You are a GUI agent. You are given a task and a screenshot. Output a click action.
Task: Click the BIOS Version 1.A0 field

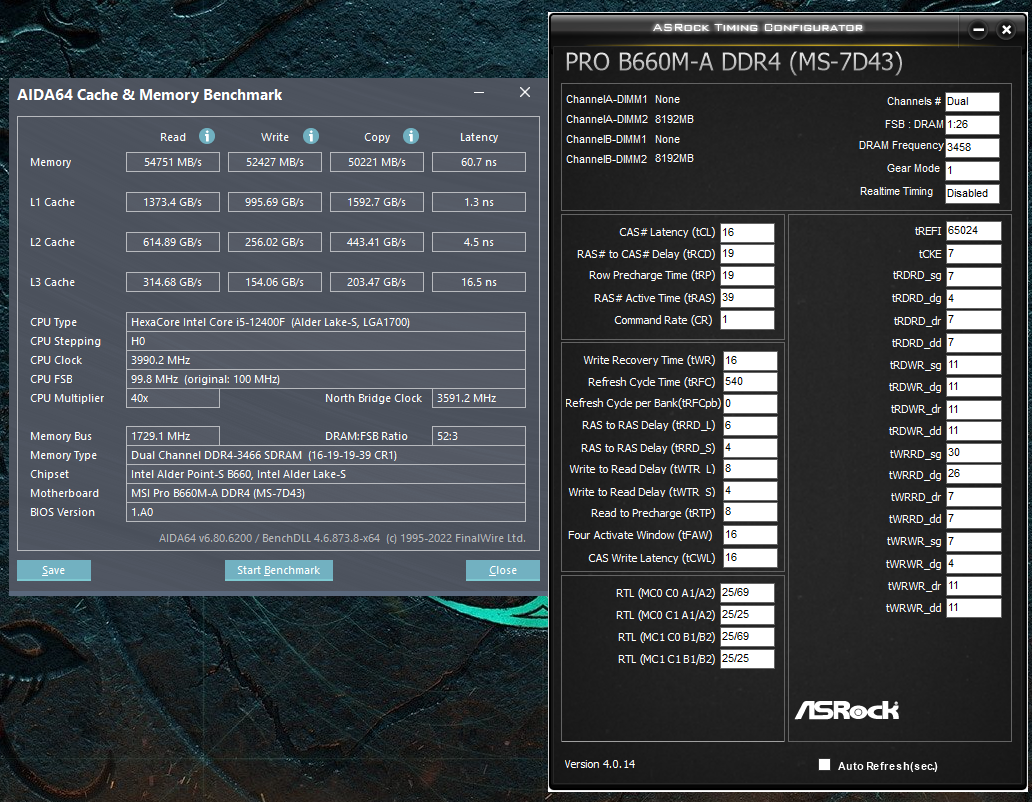coord(326,513)
